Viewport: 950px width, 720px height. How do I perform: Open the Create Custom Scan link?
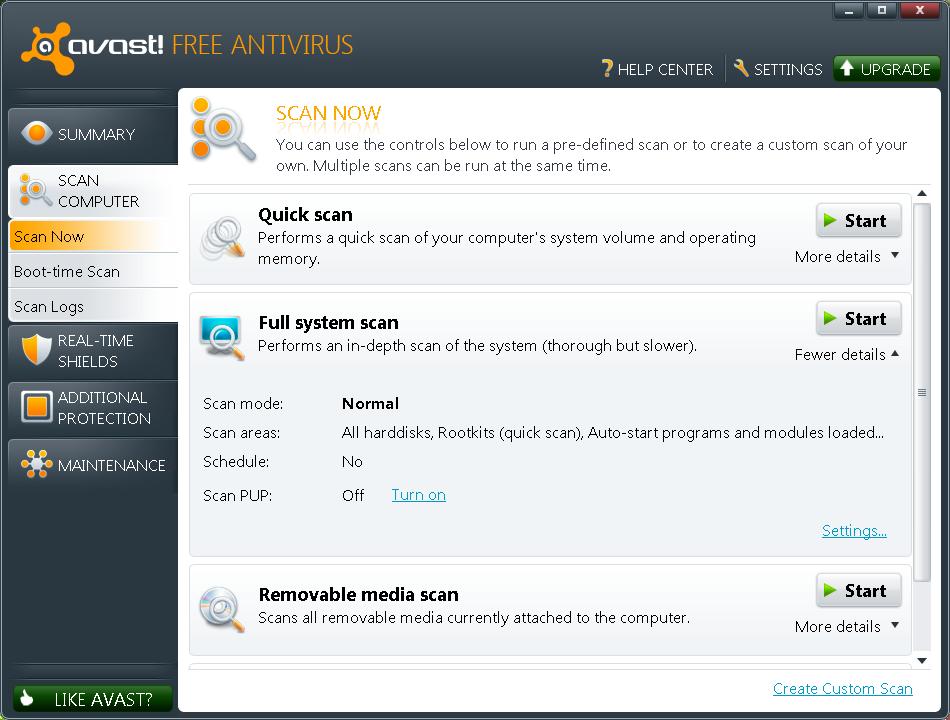point(842,688)
